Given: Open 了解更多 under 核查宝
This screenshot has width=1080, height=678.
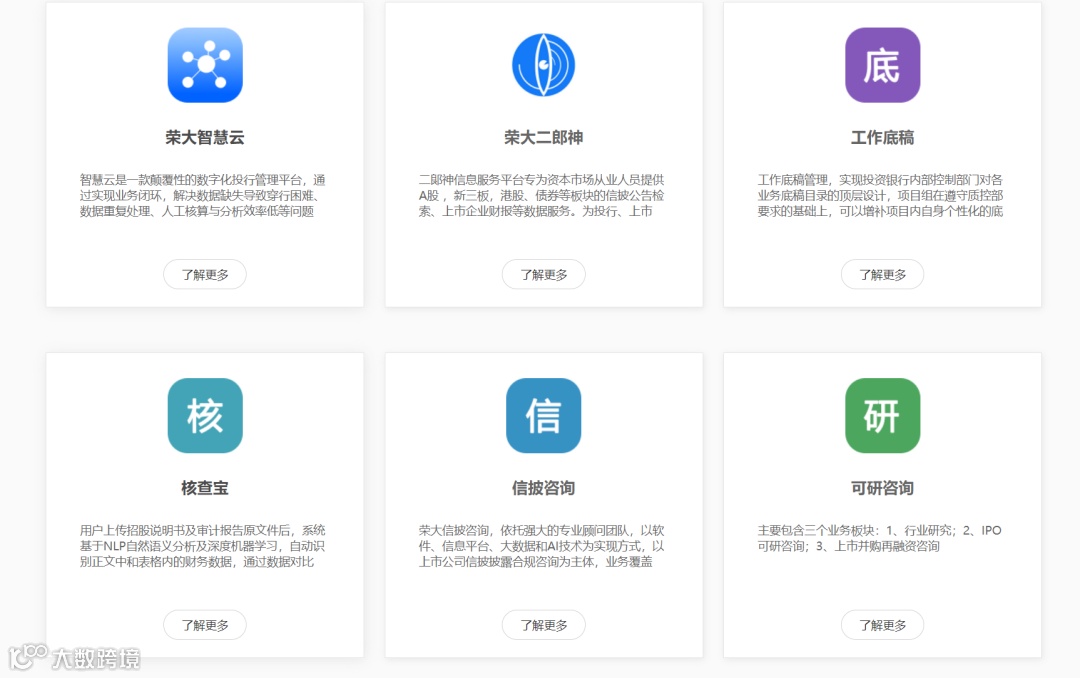Looking at the screenshot, I should click(x=205, y=625).
